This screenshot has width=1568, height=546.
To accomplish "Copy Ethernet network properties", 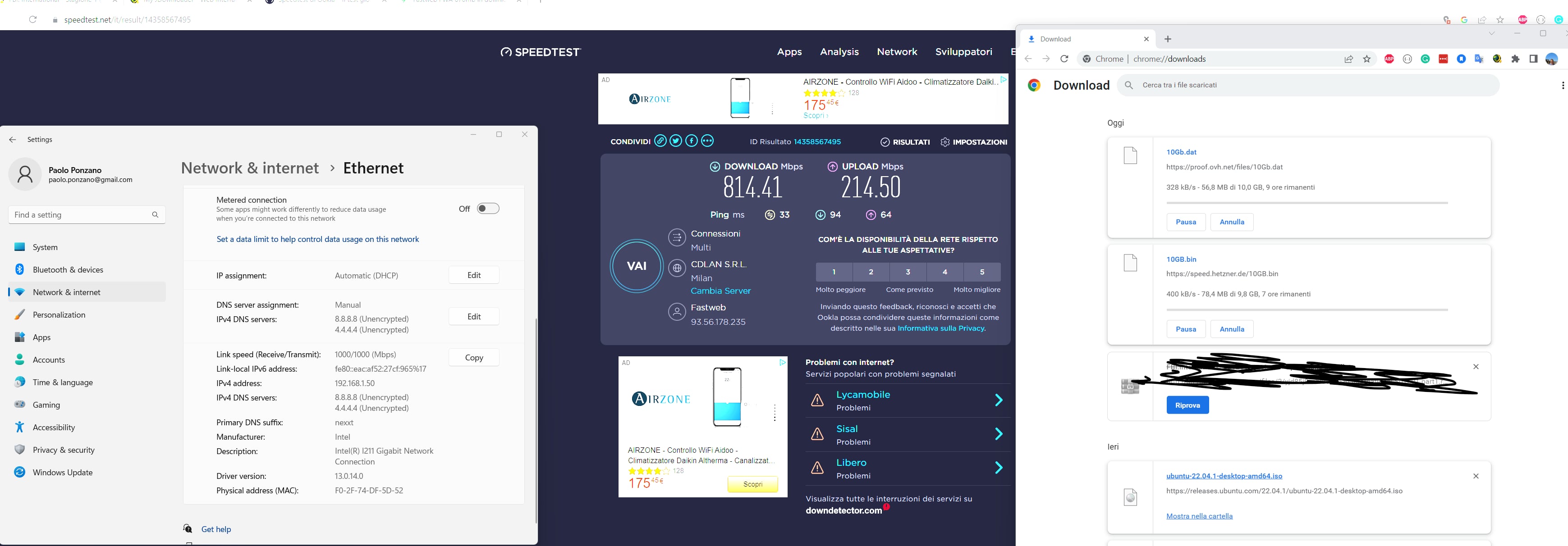I will coord(474,358).
